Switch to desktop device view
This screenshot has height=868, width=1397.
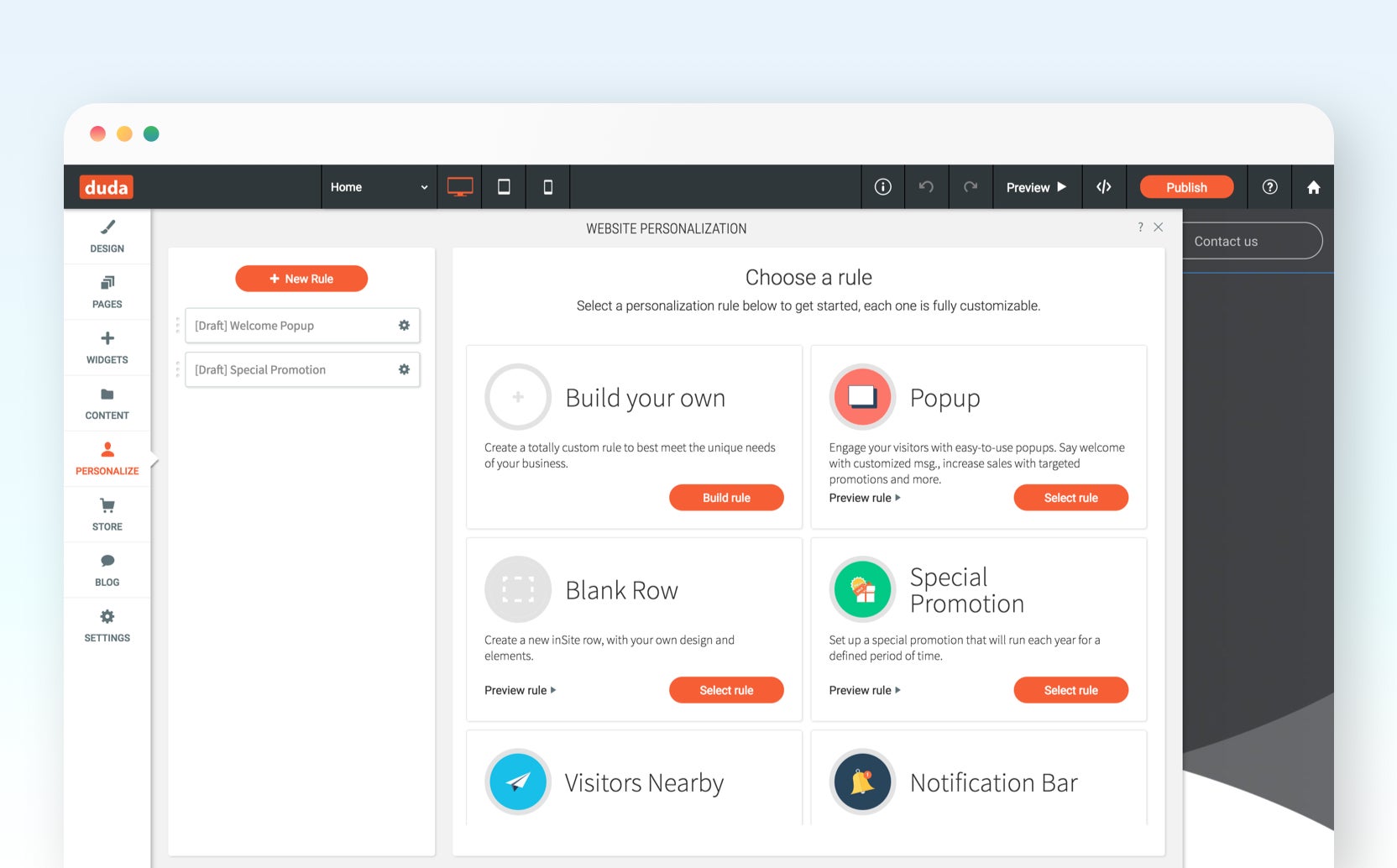[460, 187]
